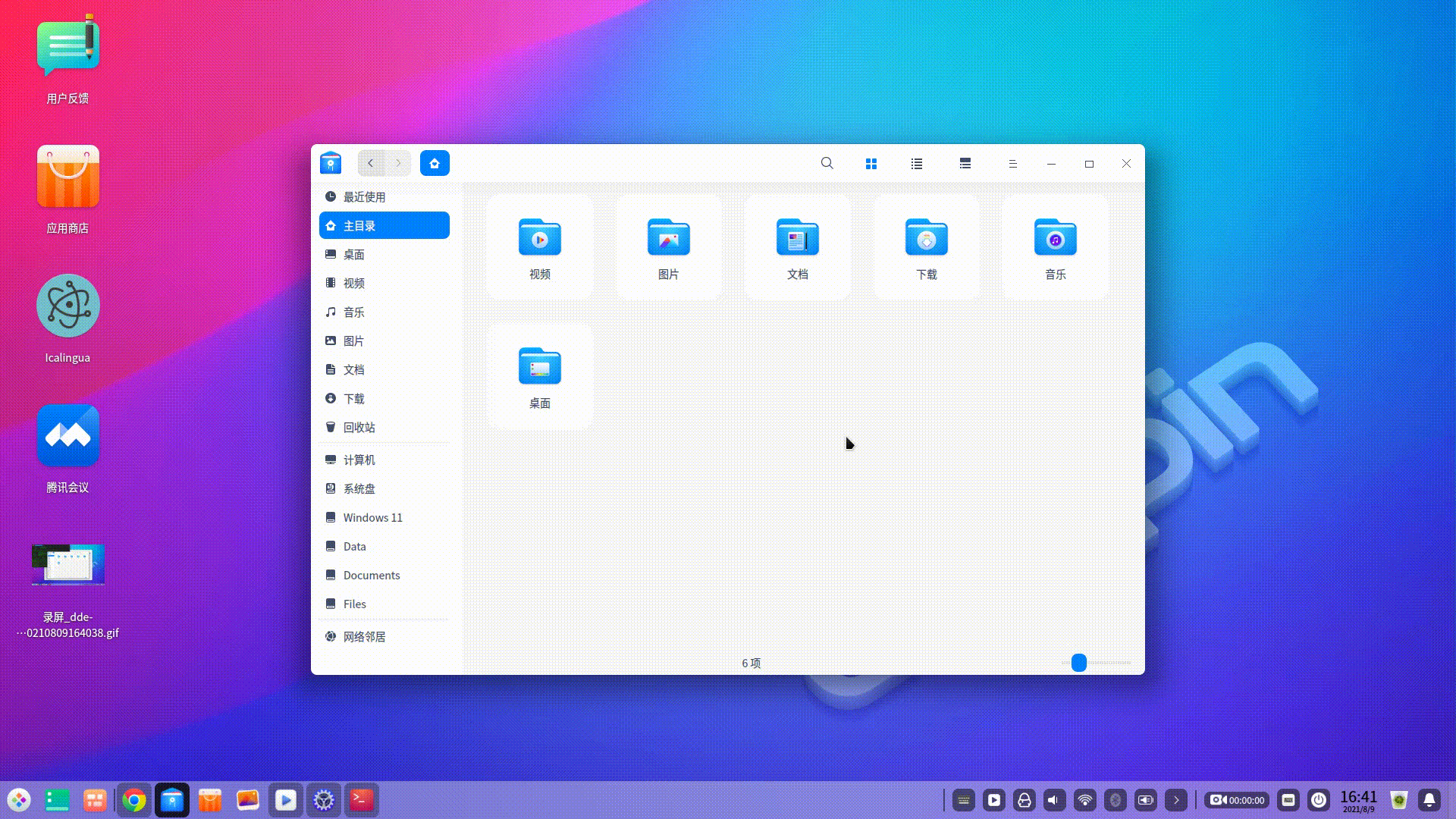Click the search magnifier icon

point(827,163)
